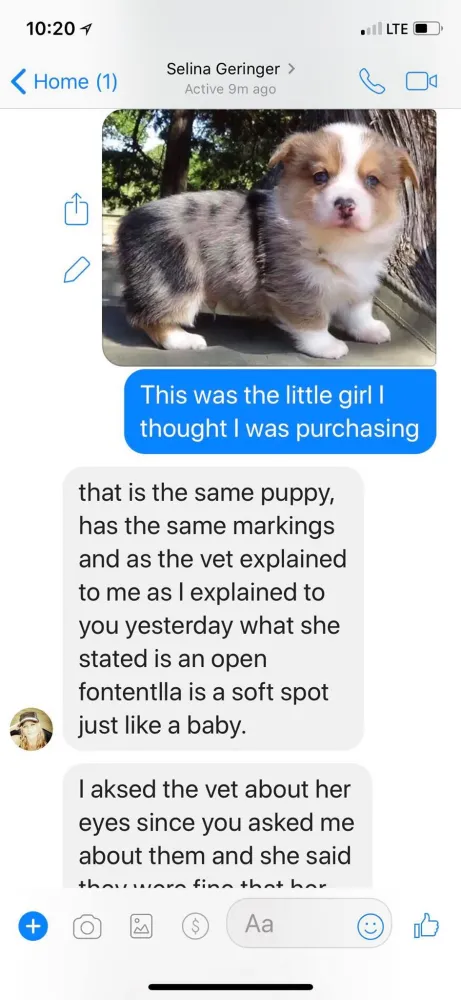Send a thumbs-up like
Screen dimensions: 461x1000
(427, 925)
